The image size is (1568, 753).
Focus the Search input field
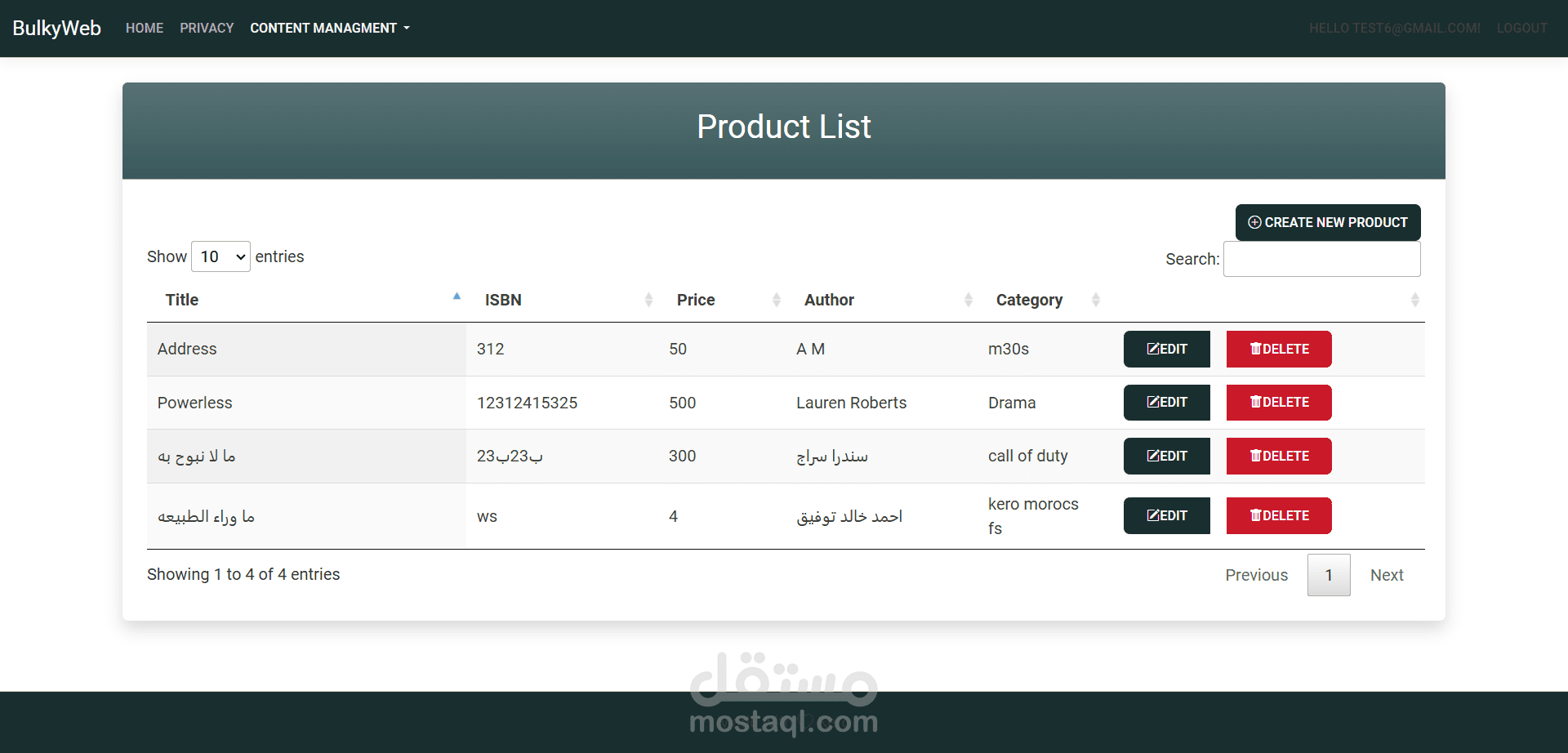coord(1321,259)
